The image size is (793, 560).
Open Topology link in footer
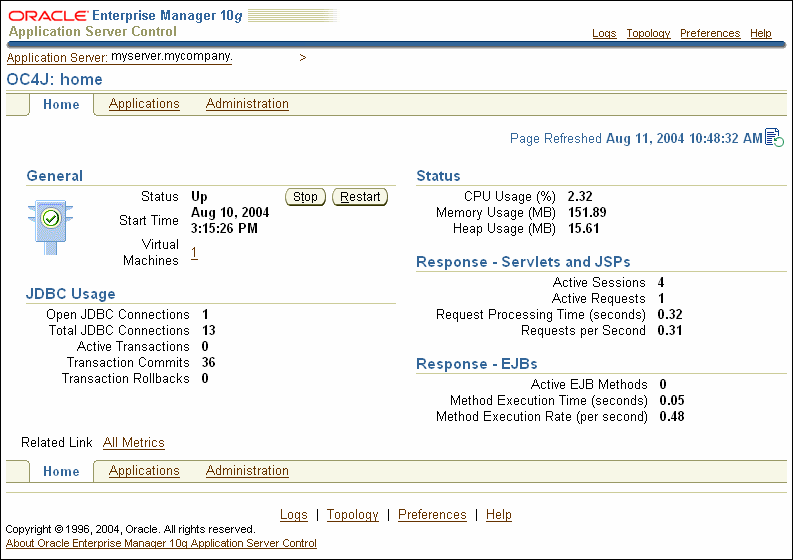click(x=353, y=514)
